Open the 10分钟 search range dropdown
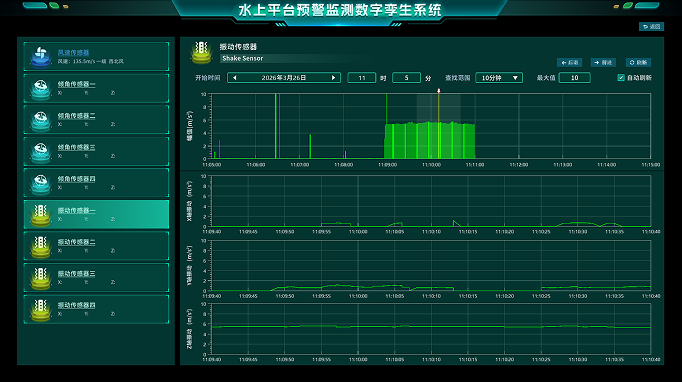 pyautogui.click(x=499, y=78)
